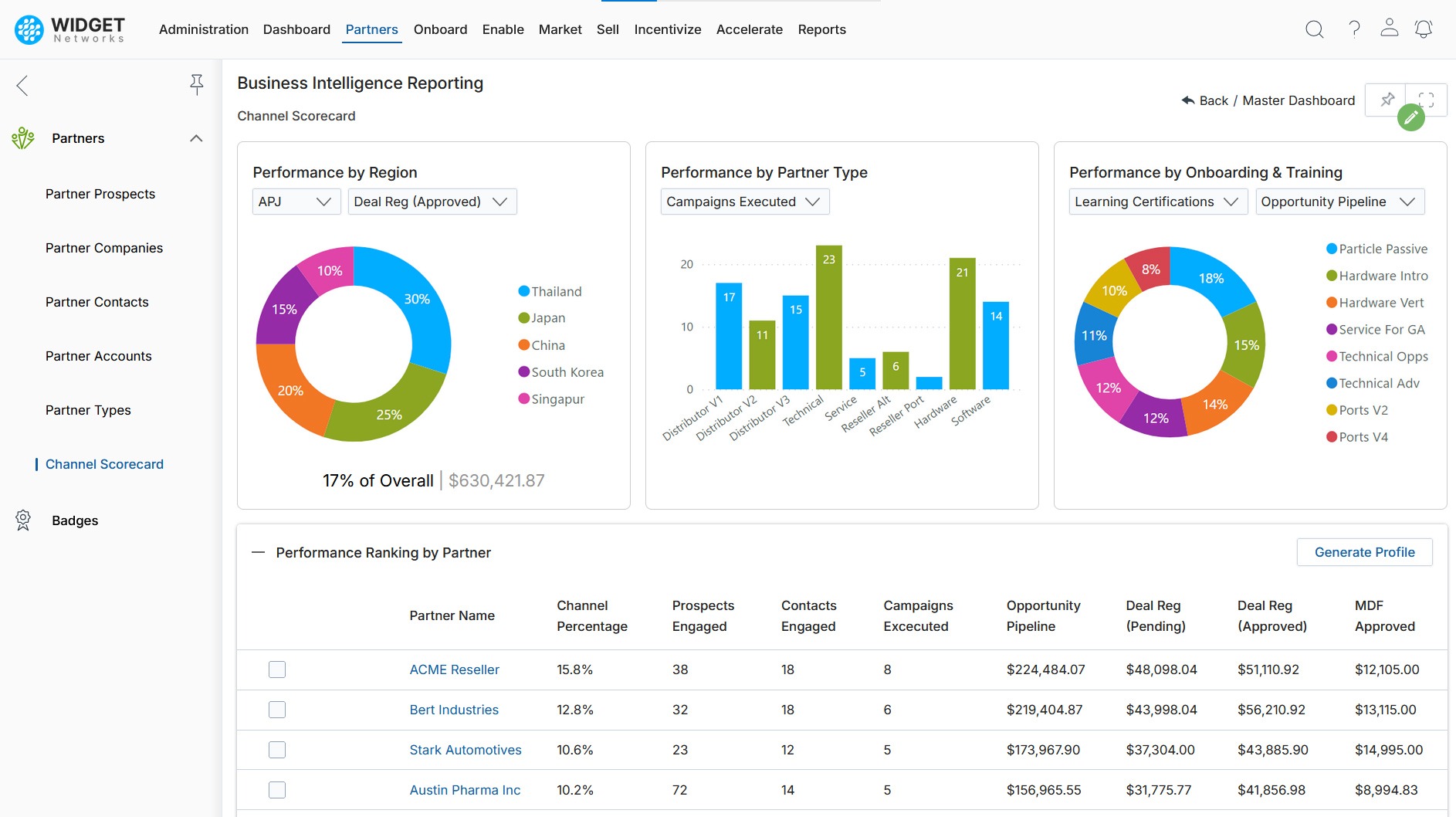Viewport: 1456px width, 817px height.
Task: Collapse the Partners sidebar section chevron
Action: tap(196, 138)
